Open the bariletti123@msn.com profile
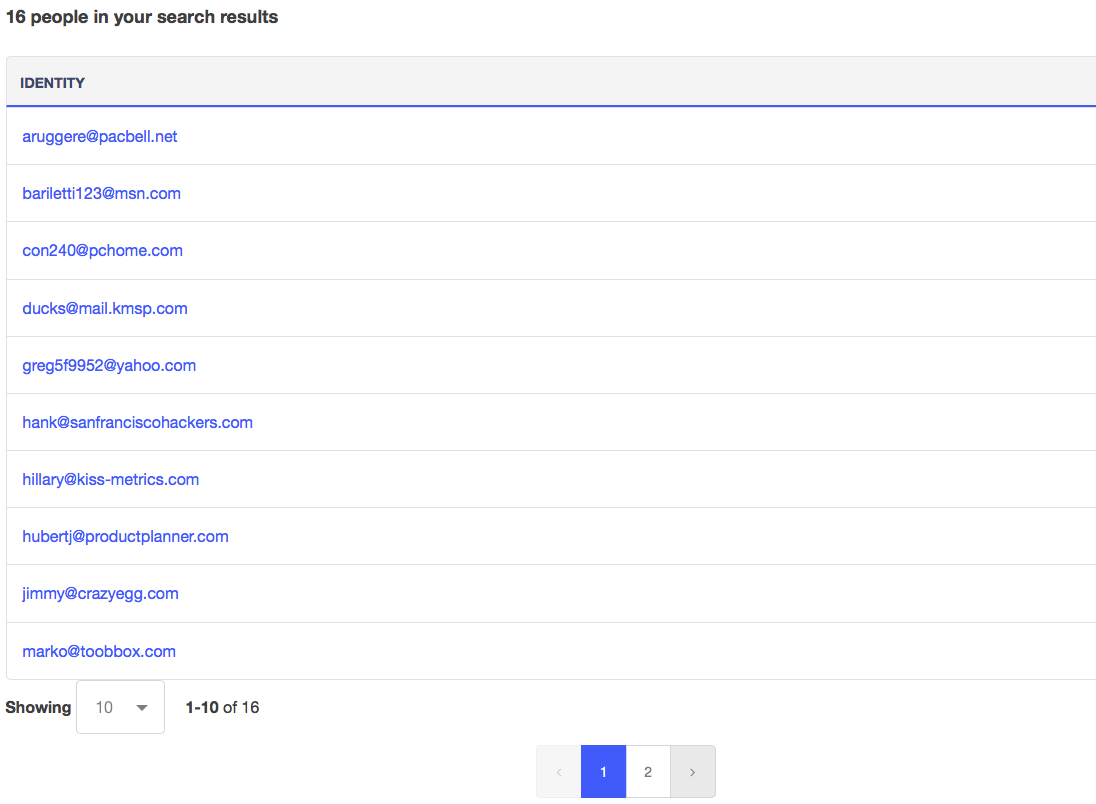The width and height of the screenshot is (1096, 804). pos(101,193)
